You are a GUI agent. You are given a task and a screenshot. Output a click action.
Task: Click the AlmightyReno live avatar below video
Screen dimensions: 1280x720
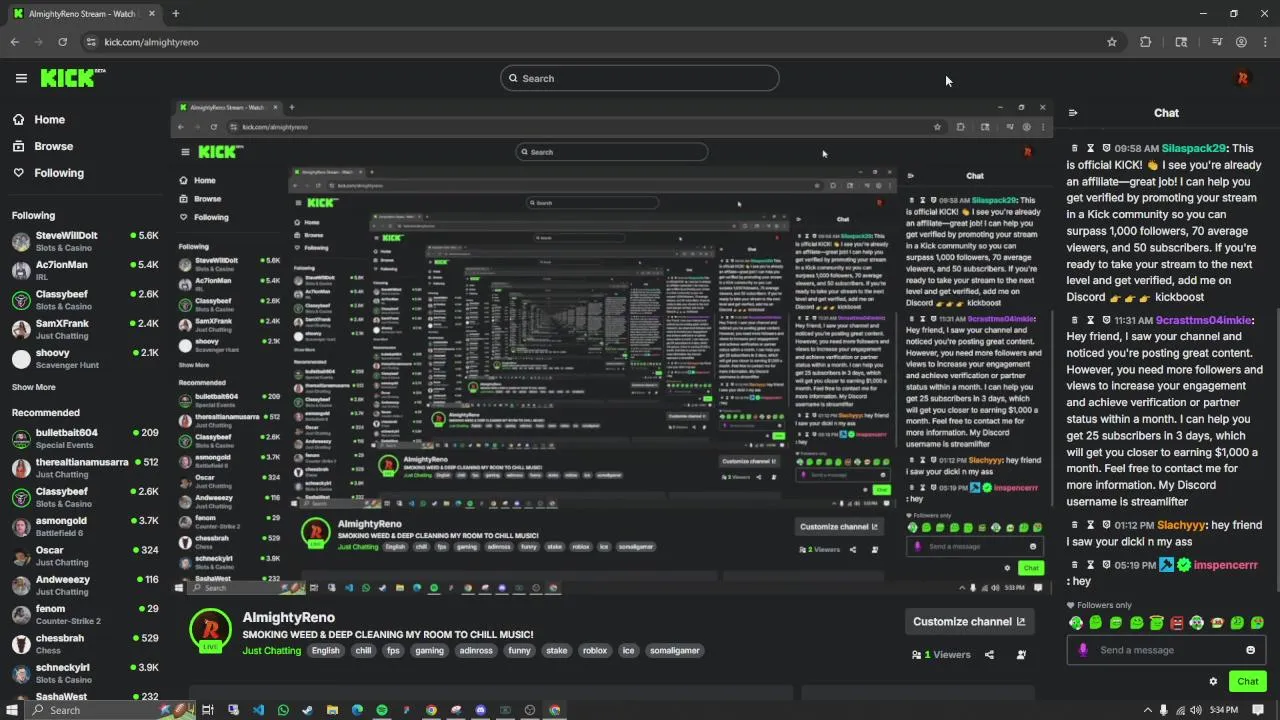point(210,630)
